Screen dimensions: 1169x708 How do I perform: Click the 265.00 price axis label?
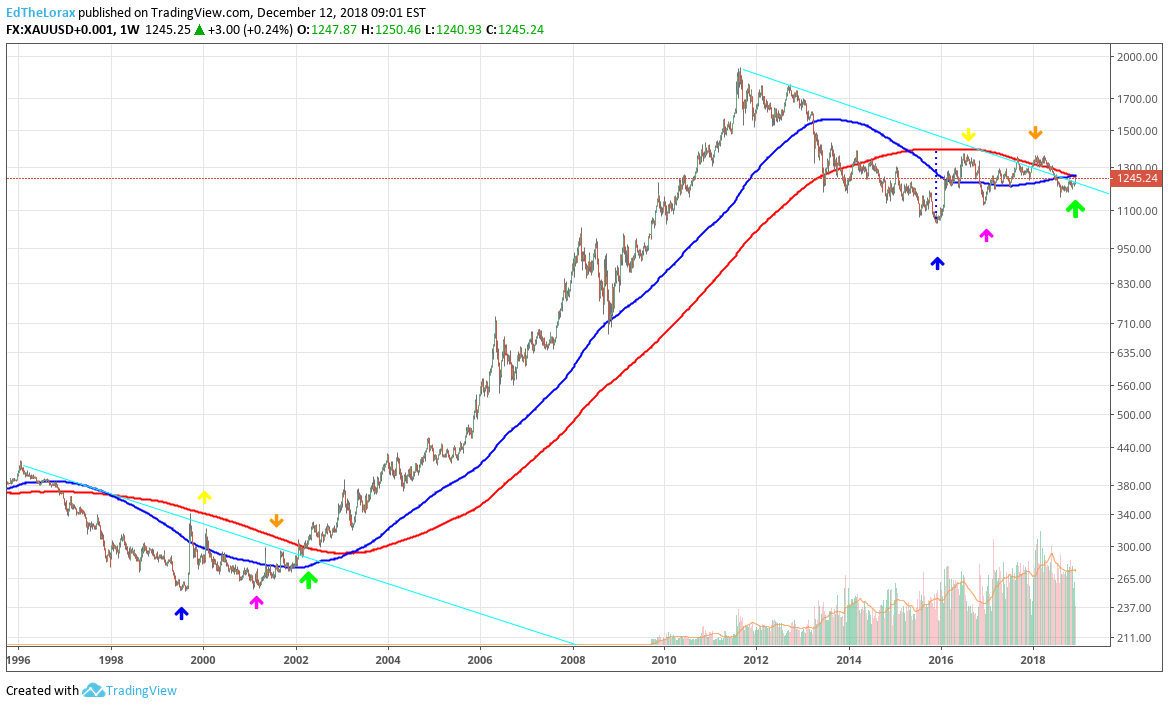tap(1137, 579)
